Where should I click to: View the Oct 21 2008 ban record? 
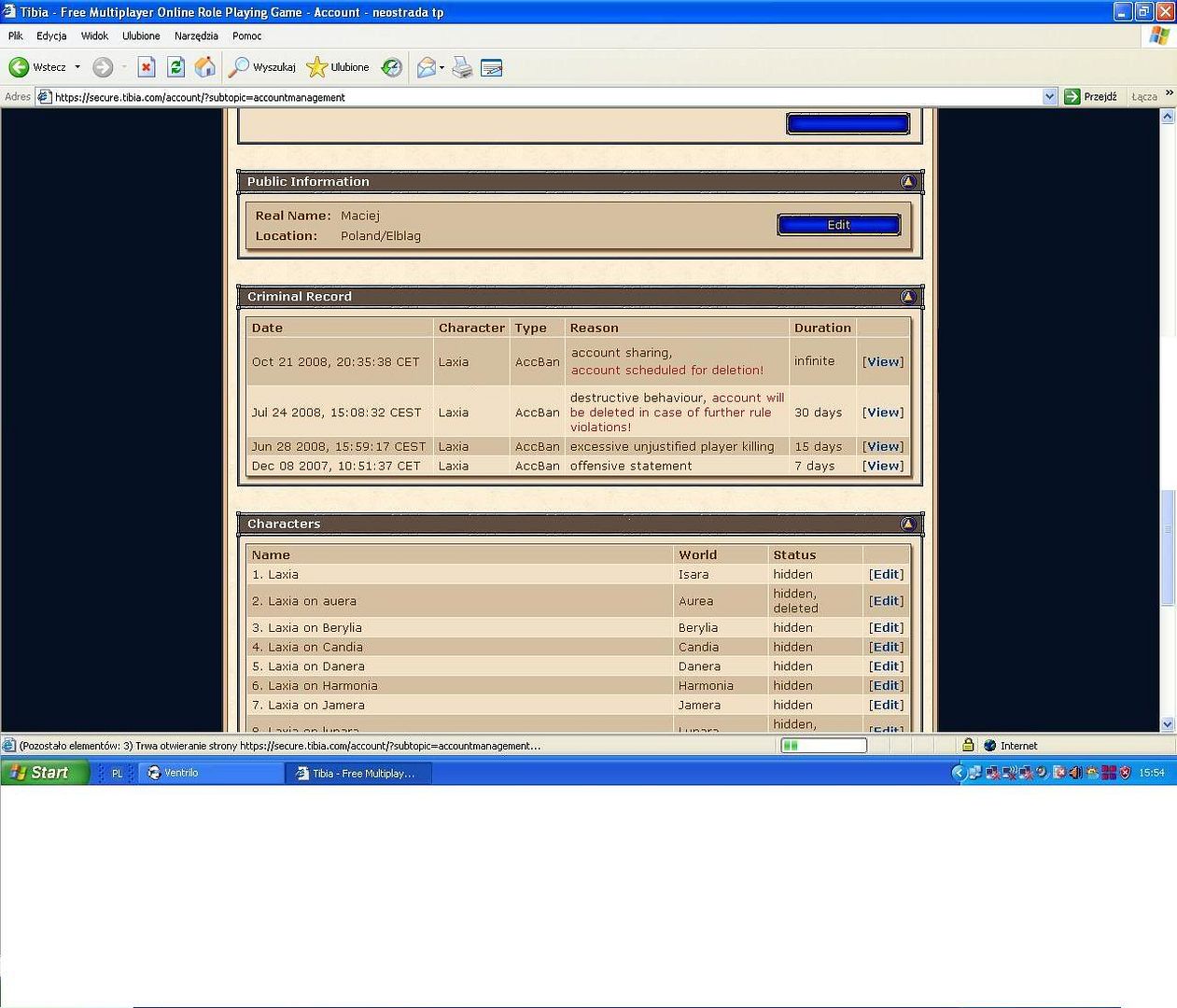[x=883, y=362]
